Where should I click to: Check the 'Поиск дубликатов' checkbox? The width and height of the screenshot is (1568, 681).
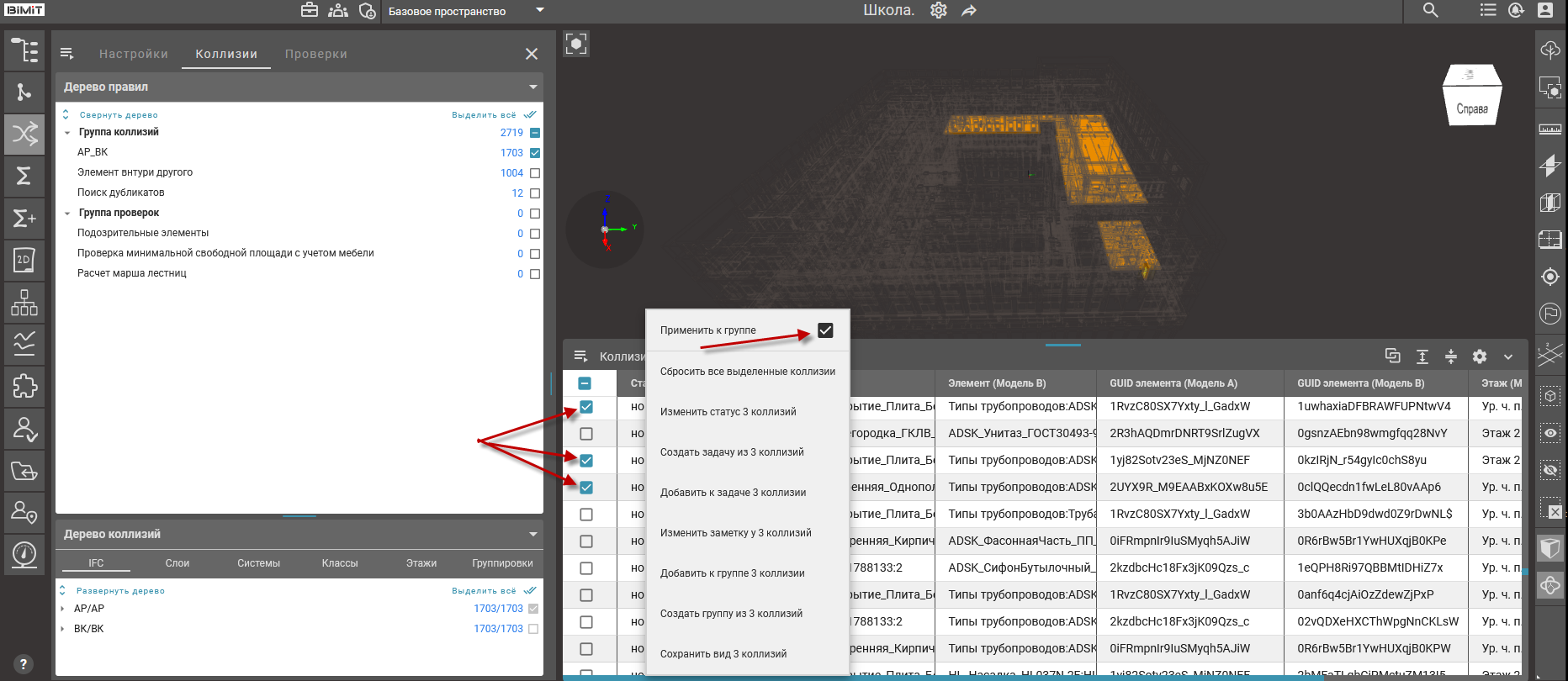pos(535,193)
